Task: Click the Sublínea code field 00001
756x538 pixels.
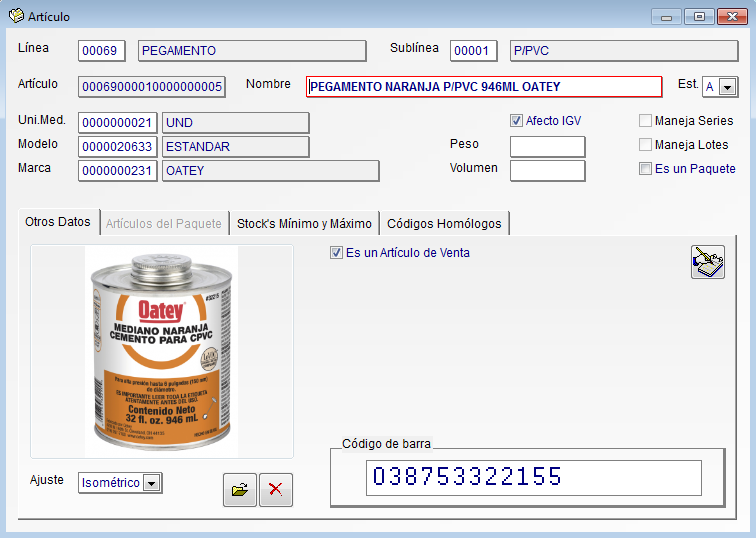Action: [x=473, y=51]
